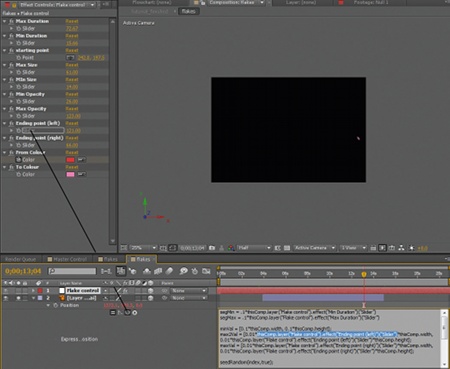Open the expression language menu arrow icon

point(135,313)
